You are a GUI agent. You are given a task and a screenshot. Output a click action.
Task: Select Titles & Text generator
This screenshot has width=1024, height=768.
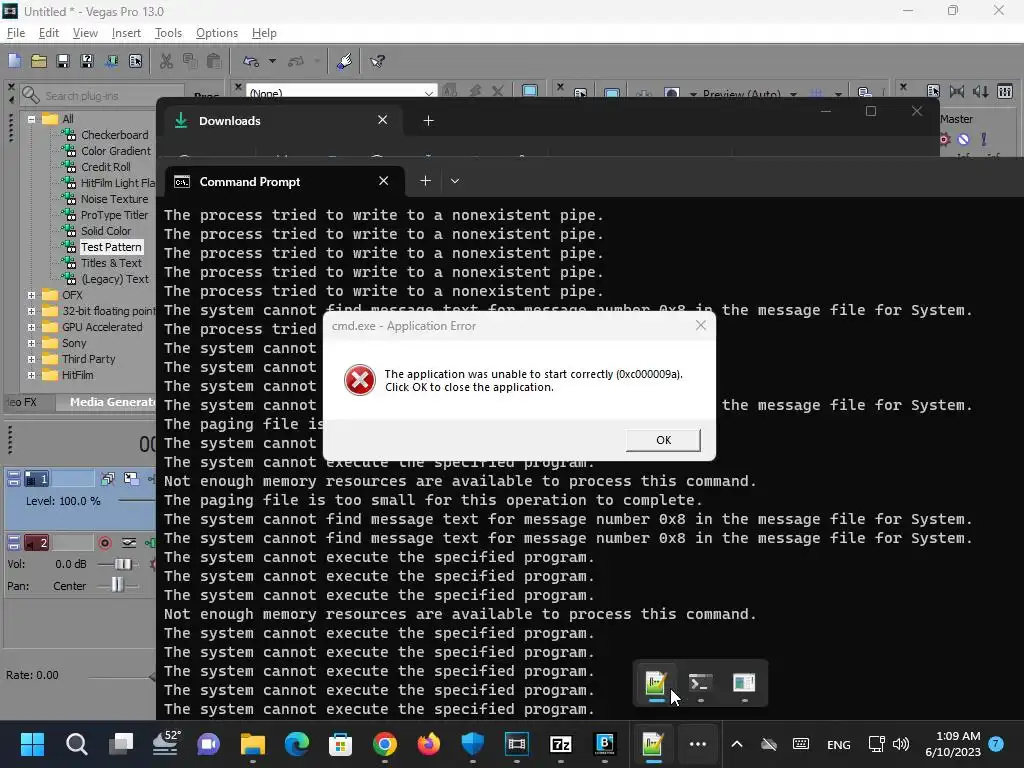click(x=111, y=263)
